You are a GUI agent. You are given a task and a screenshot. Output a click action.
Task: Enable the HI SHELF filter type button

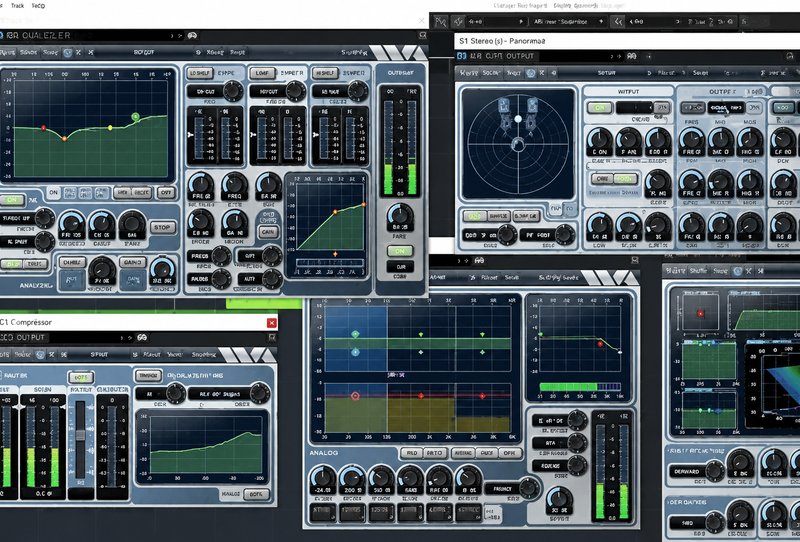click(x=325, y=73)
